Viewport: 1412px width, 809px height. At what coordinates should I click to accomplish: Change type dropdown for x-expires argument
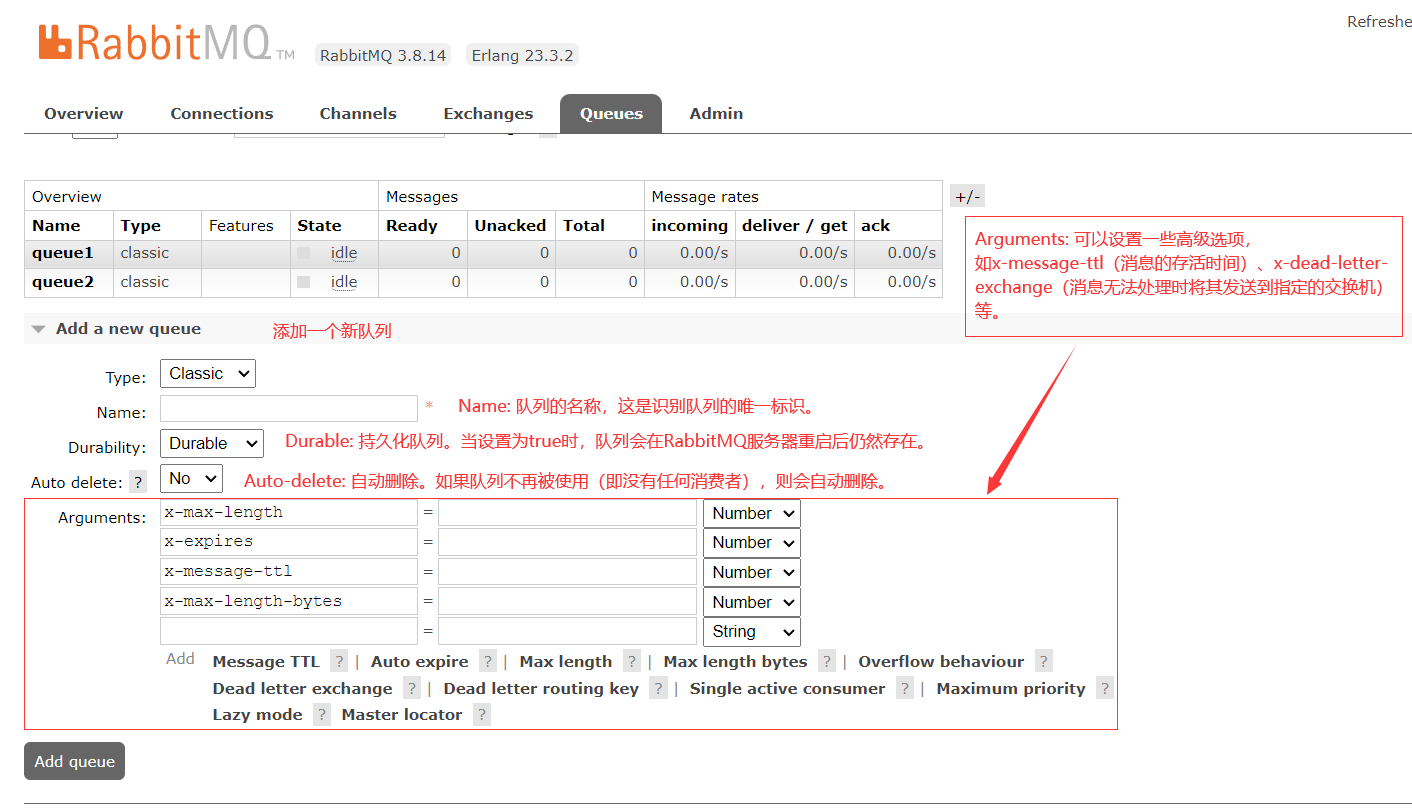752,543
